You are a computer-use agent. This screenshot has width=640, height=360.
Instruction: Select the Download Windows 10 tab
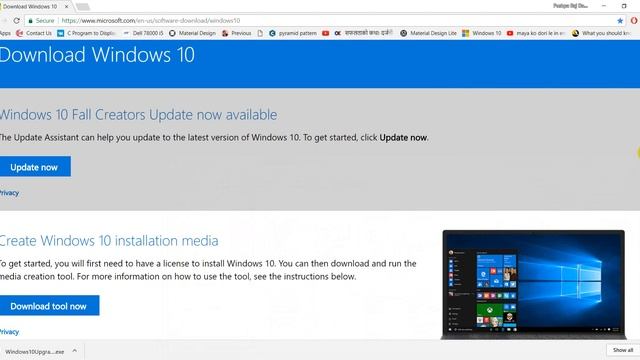pos(32,7)
